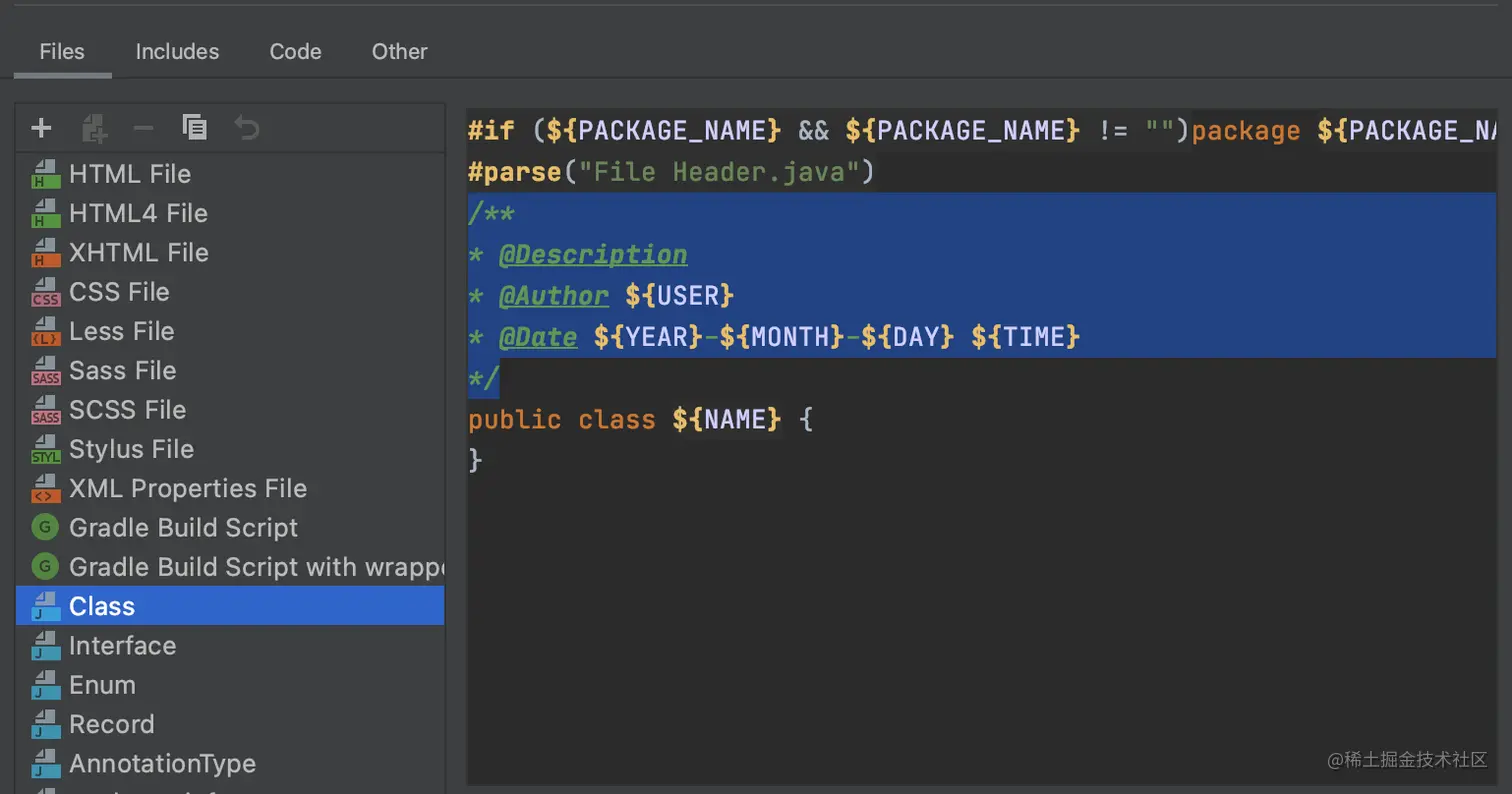
Task: Click Gradle Build Script with wrapper icon
Action: point(45,567)
